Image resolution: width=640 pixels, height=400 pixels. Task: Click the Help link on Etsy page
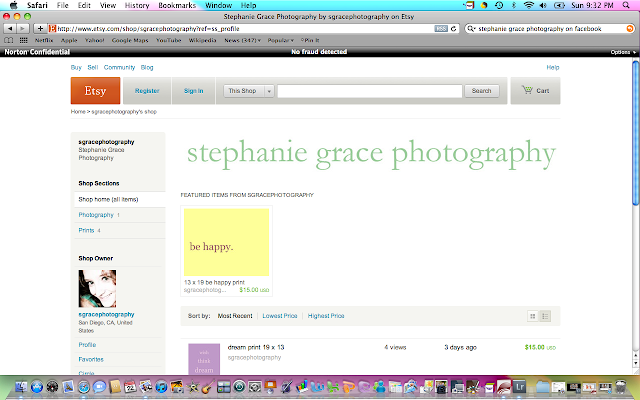553,67
